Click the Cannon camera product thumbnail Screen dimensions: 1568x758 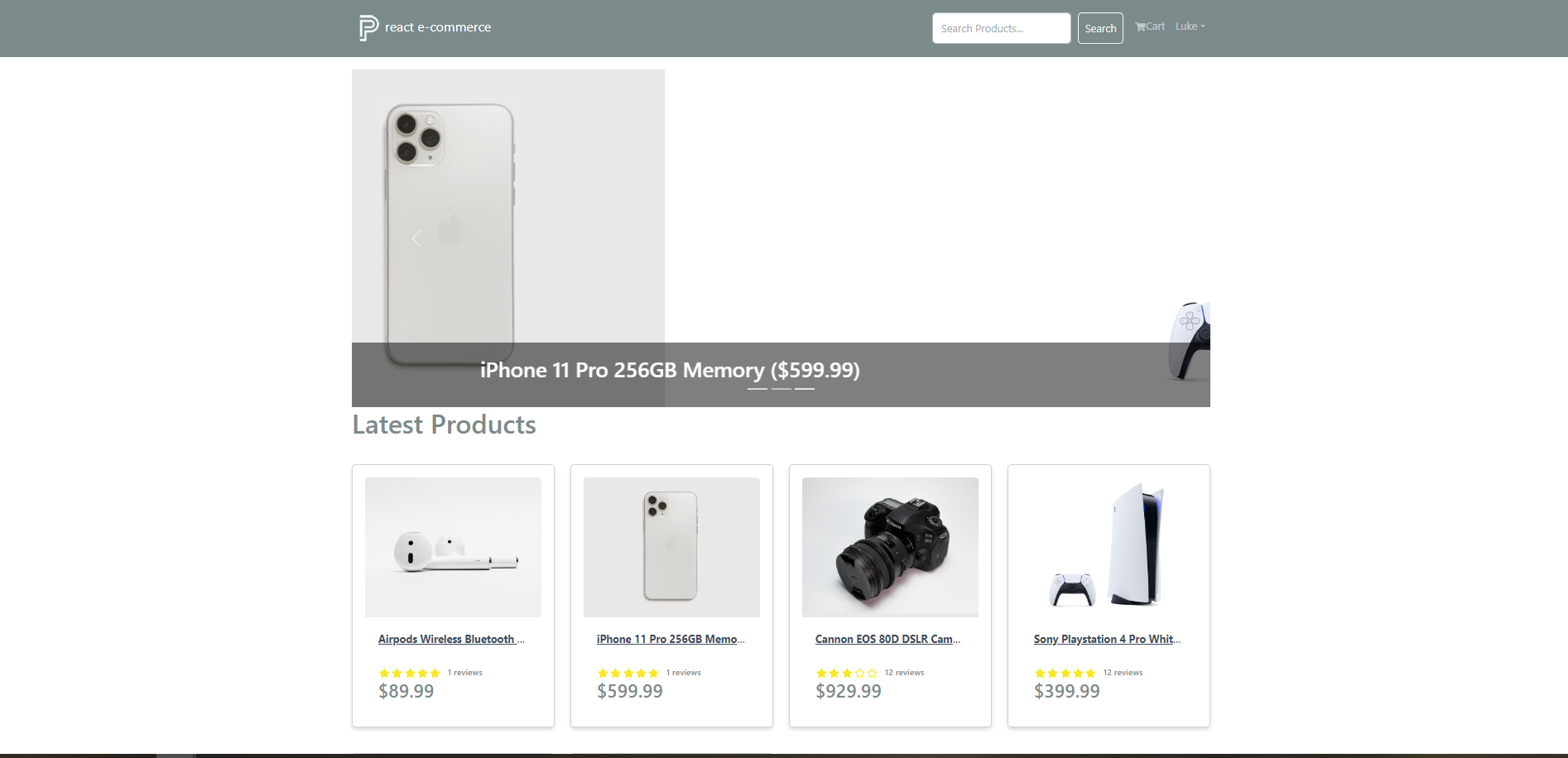tap(890, 547)
